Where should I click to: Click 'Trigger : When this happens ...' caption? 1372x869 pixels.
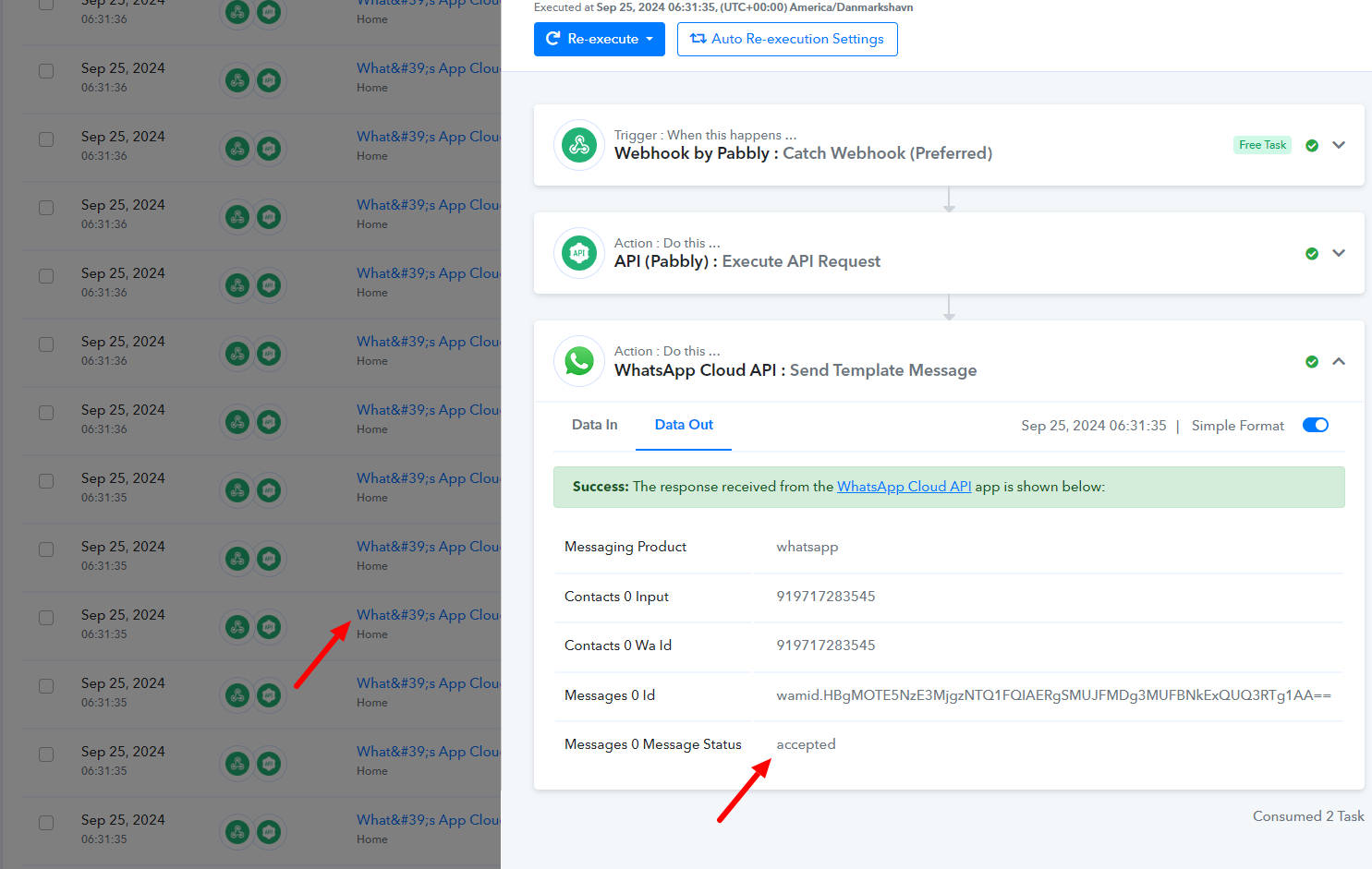tap(706, 135)
